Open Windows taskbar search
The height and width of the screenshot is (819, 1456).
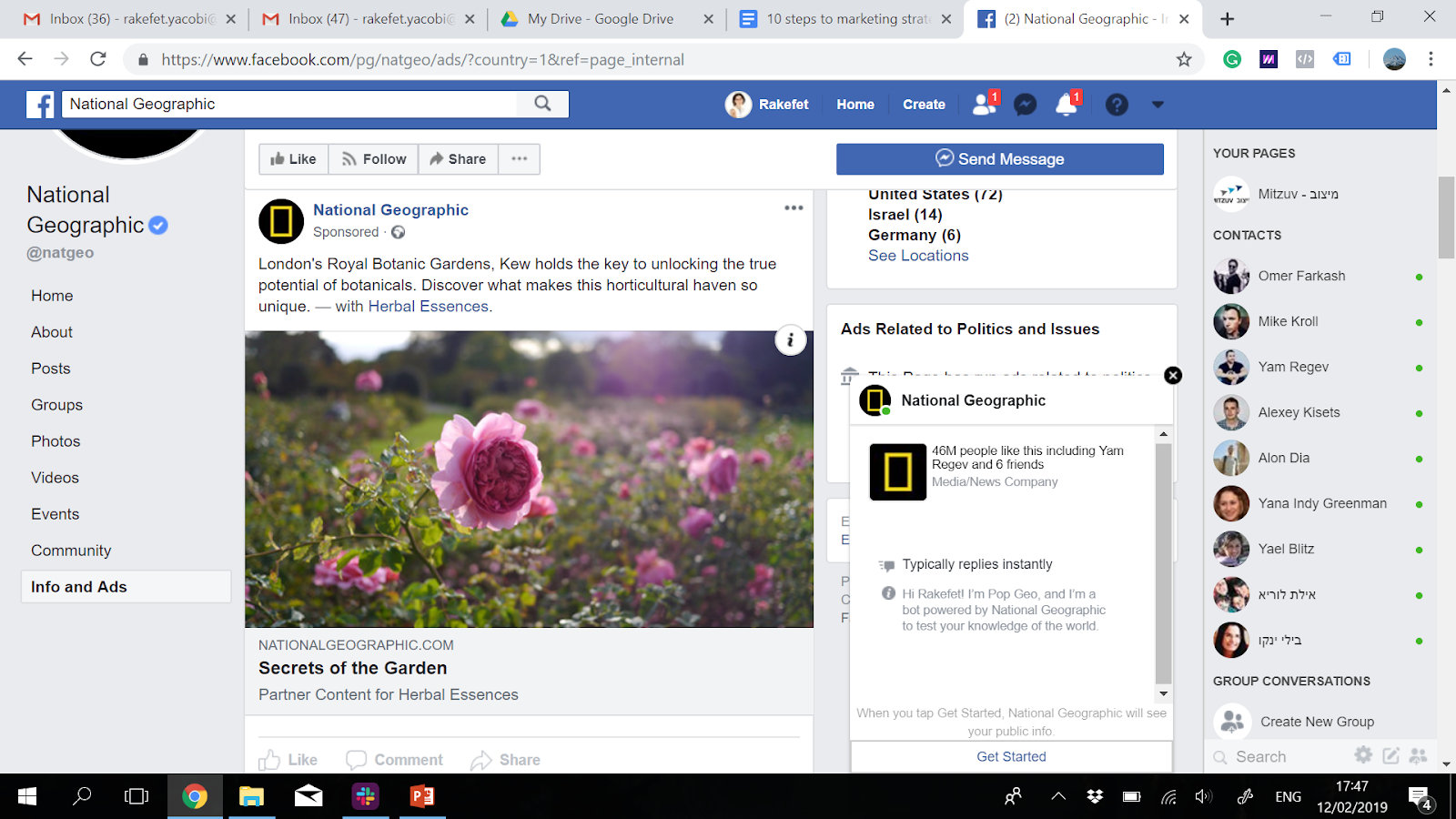(82, 796)
